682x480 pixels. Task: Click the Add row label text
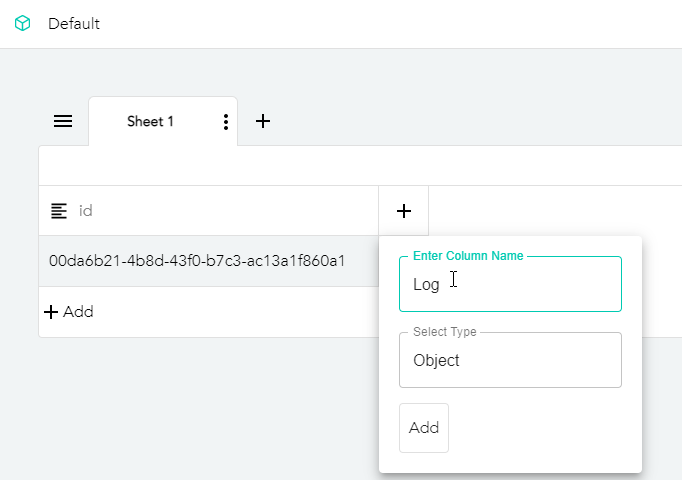pos(78,312)
